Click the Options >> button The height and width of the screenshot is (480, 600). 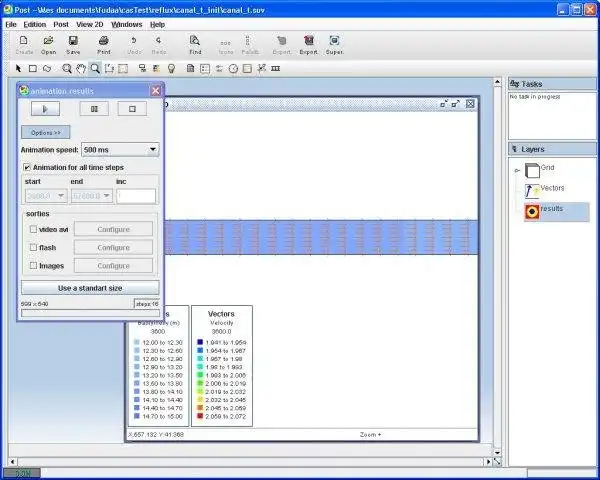coord(46,132)
